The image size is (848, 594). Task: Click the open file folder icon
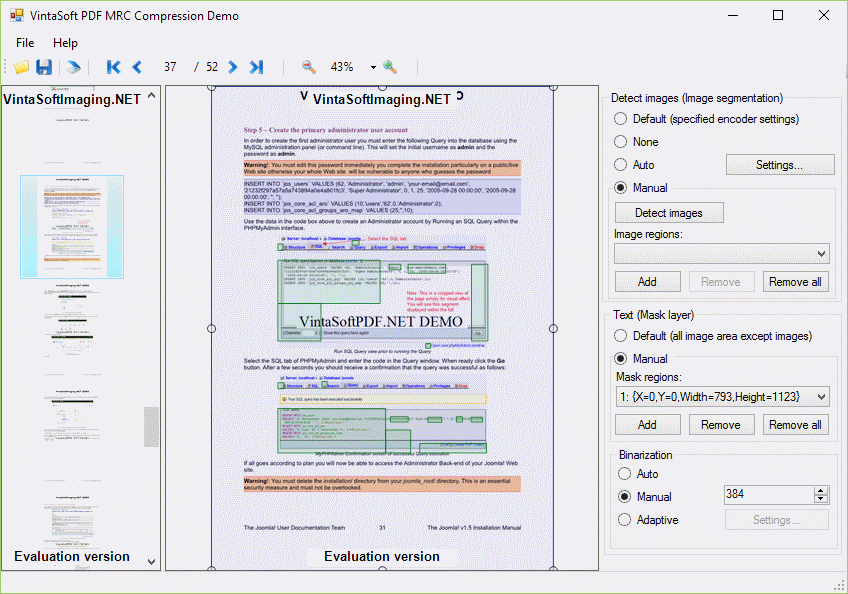[x=21, y=67]
